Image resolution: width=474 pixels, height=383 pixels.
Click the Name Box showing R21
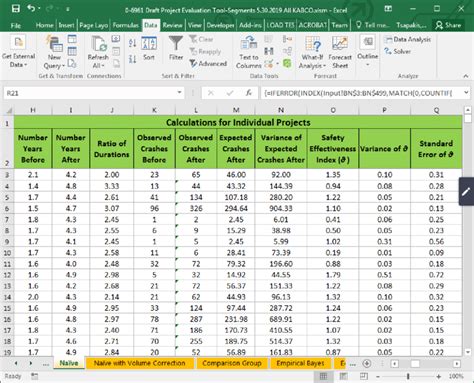click(x=90, y=93)
